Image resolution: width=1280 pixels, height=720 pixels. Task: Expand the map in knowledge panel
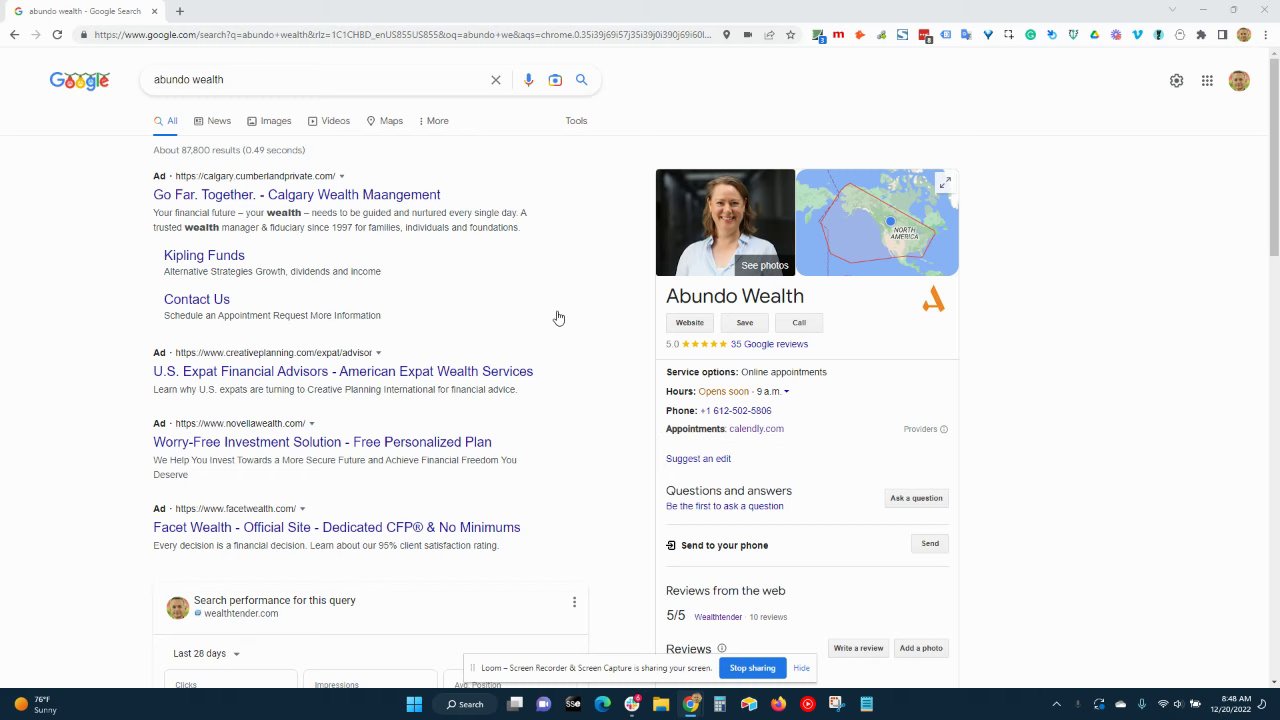[x=944, y=182]
